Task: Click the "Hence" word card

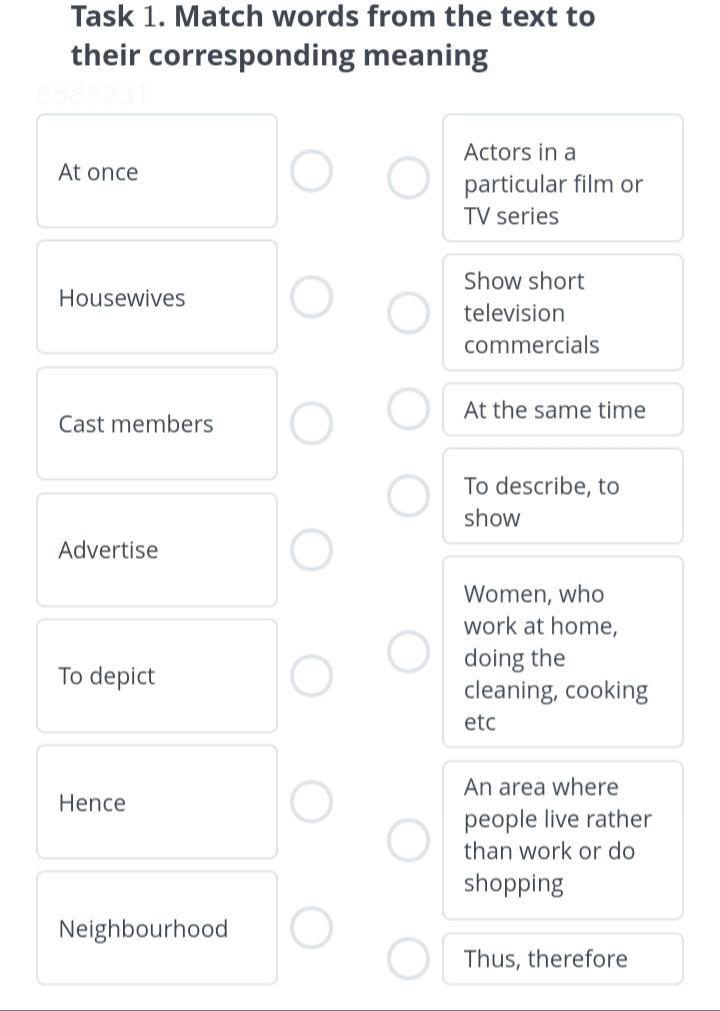Action: click(x=157, y=802)
